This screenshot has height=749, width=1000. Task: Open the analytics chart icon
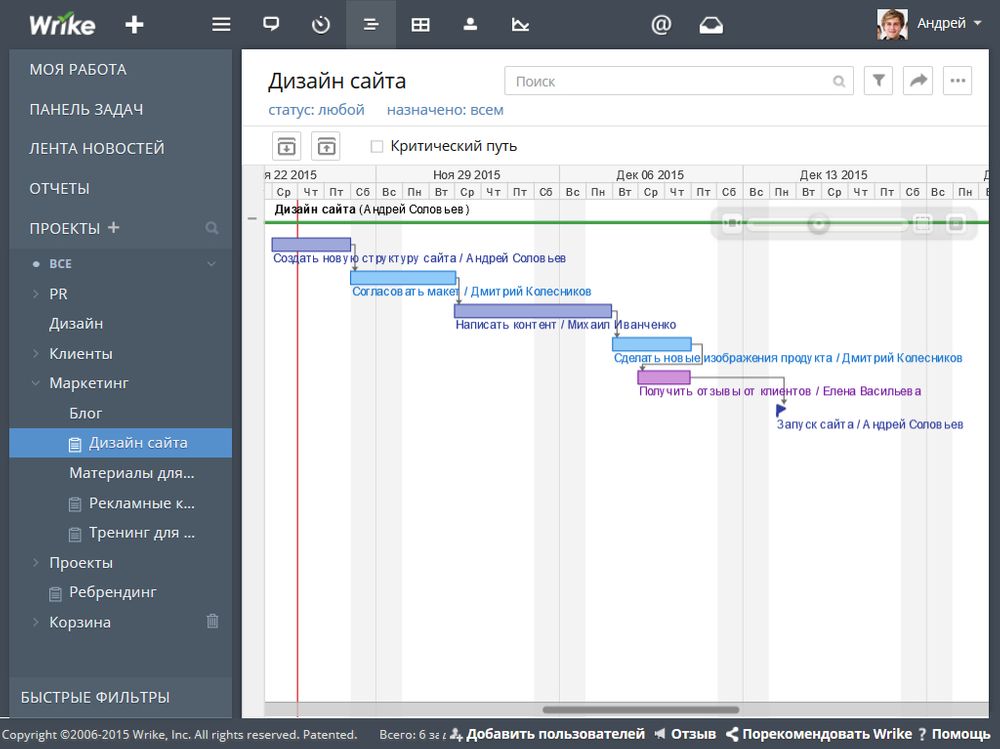(x=520, y=25)
